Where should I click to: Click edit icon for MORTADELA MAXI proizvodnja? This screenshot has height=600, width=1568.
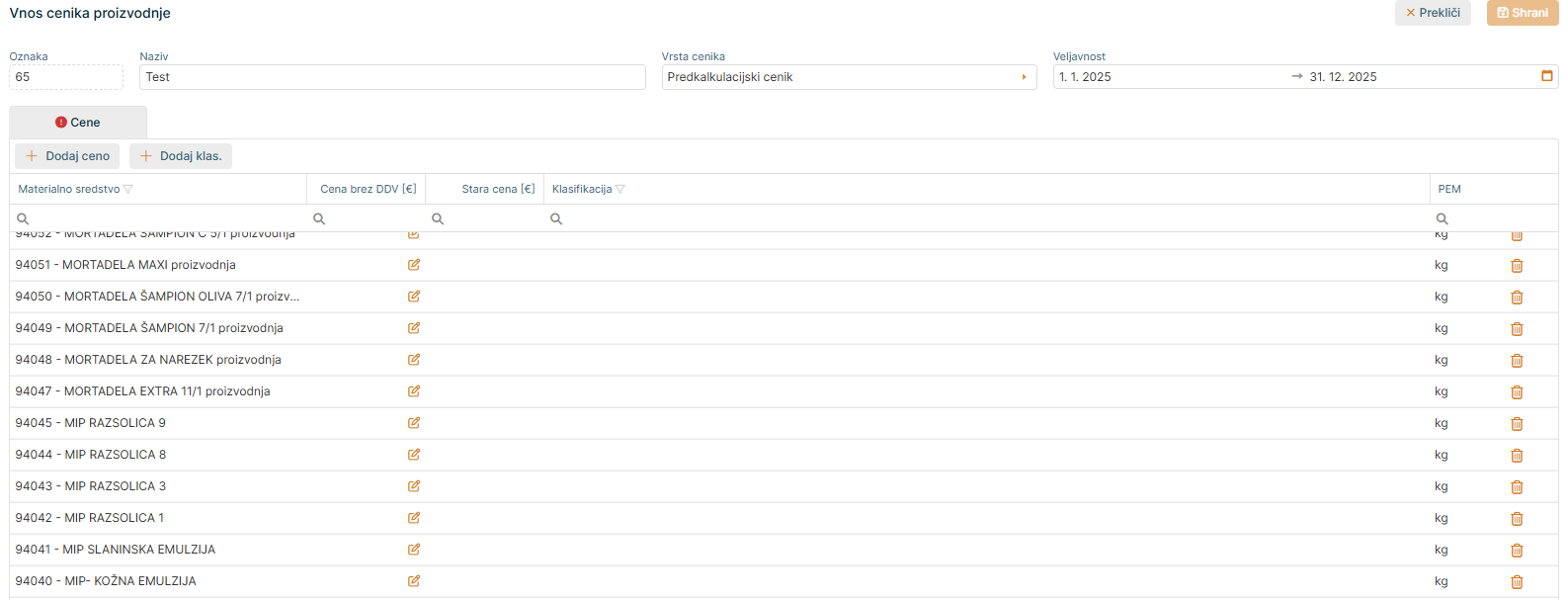click(x=414, y=265)
